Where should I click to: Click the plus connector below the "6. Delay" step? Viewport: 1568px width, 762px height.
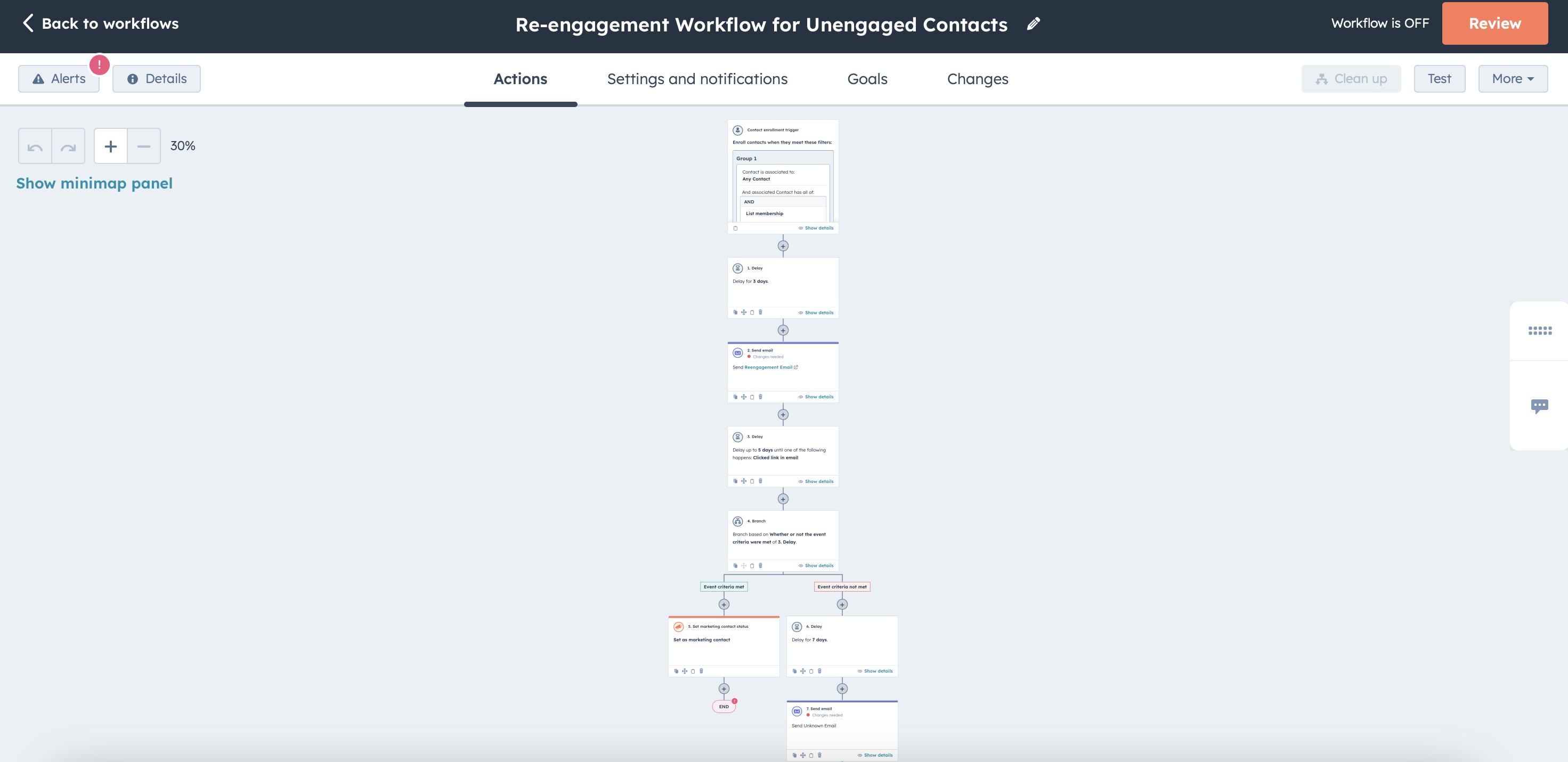click(842, 689)
